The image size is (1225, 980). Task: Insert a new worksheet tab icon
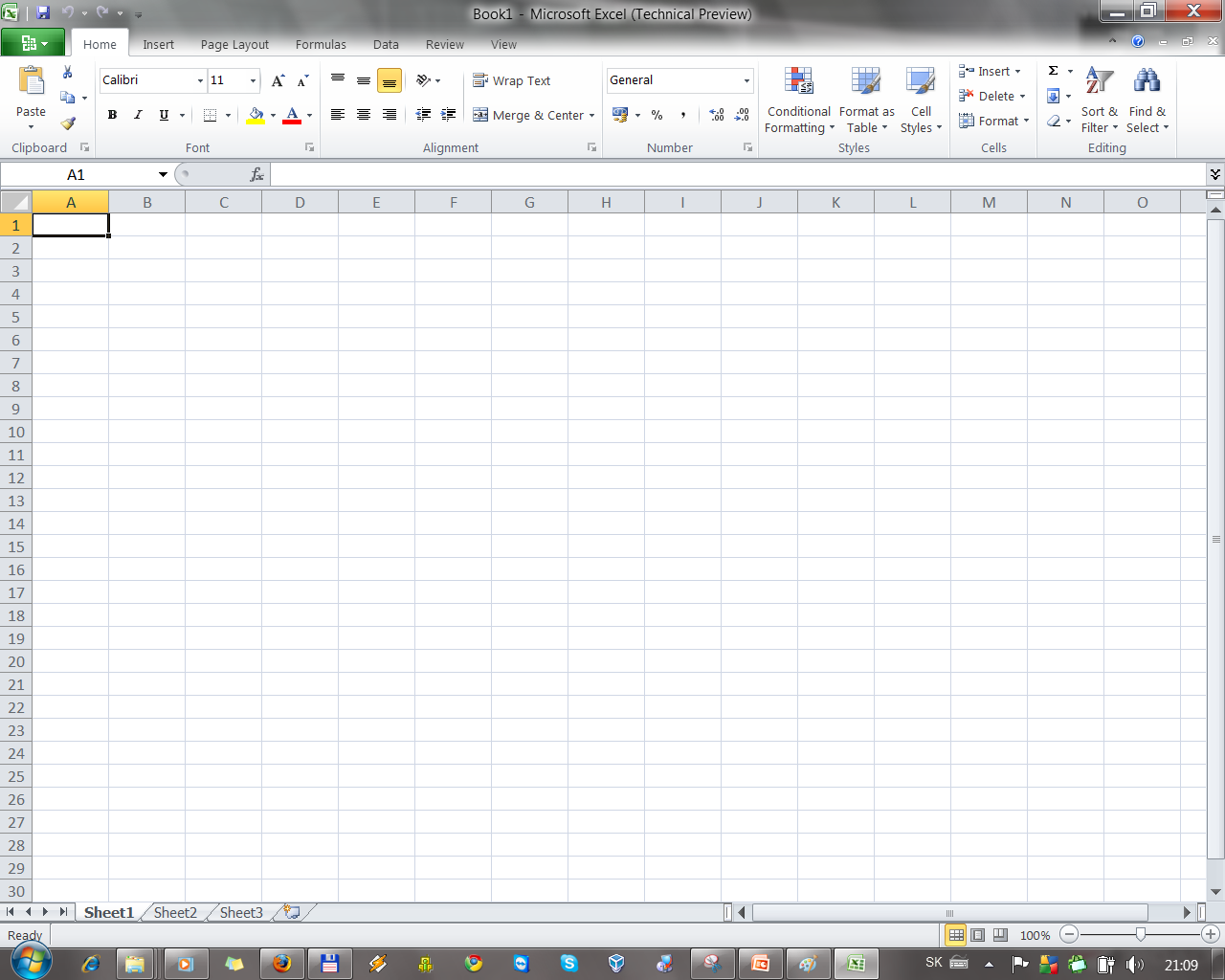tap(292, 912)
